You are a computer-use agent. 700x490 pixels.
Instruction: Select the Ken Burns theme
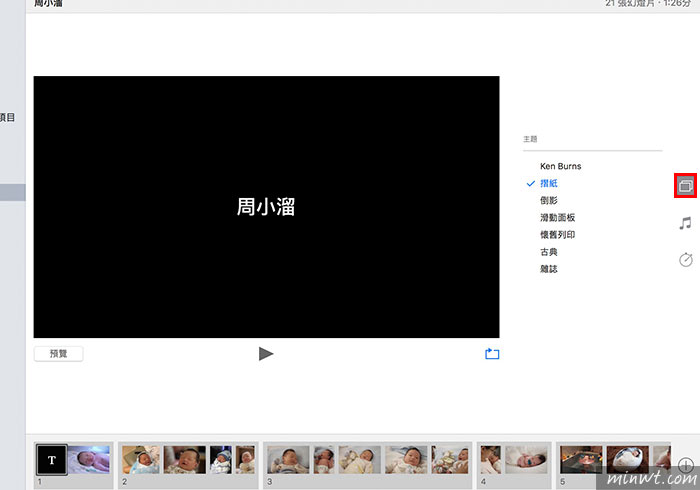[561, 166]
